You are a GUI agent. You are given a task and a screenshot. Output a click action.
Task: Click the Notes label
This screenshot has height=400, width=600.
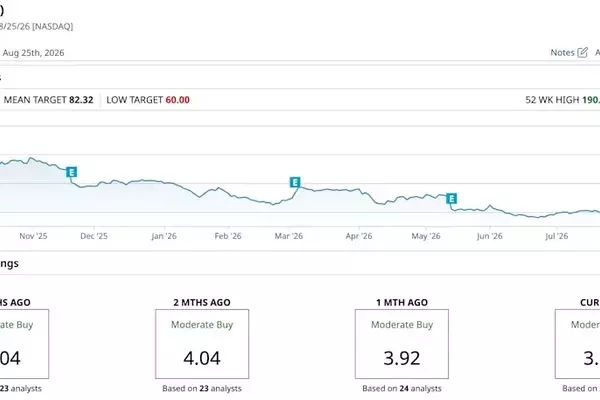[x=562, y=53]
